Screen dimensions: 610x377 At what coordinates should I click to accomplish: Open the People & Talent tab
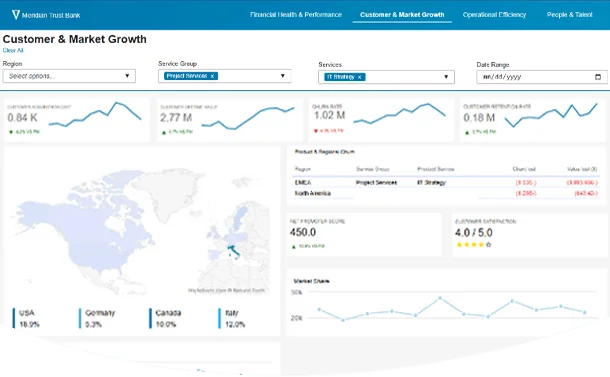click(x=570, y=15)
